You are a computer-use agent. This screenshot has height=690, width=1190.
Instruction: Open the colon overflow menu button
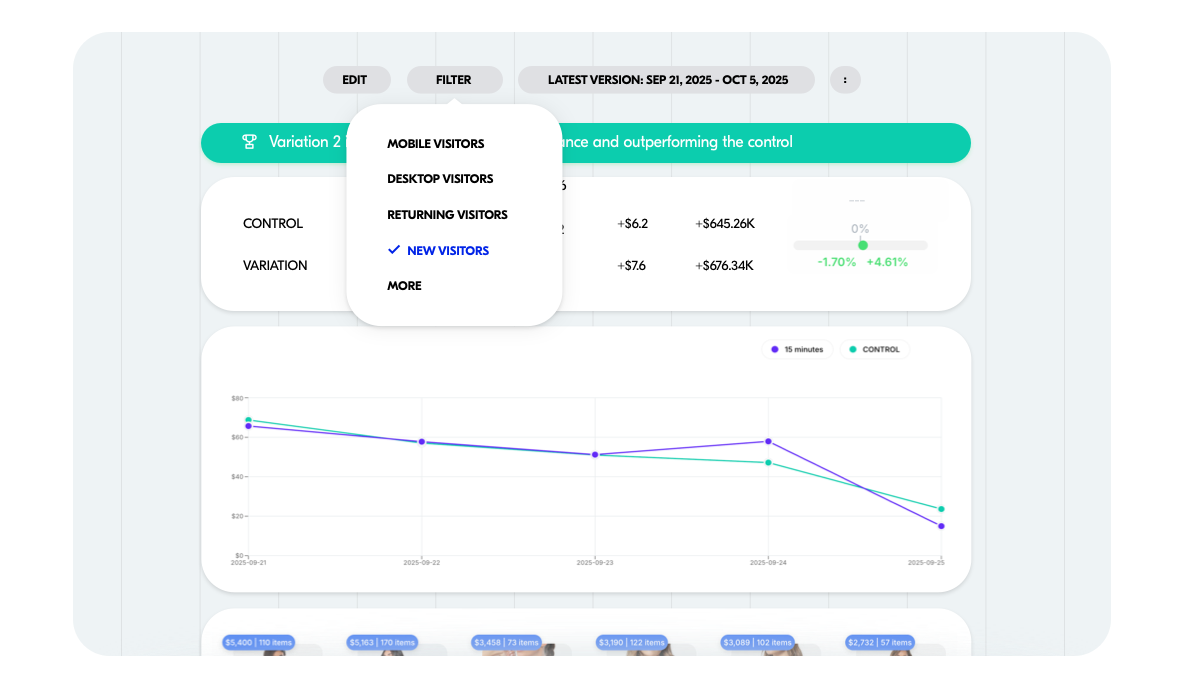845,80
